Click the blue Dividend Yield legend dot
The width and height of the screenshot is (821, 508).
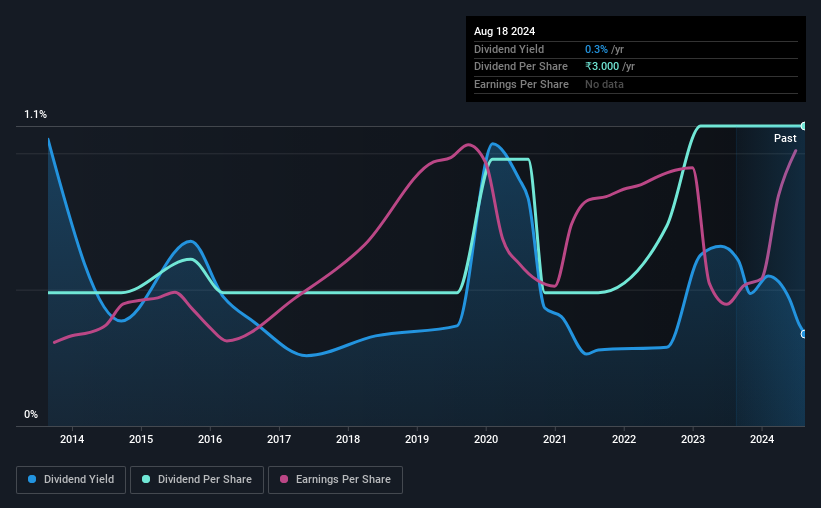[x=32, y=479]
